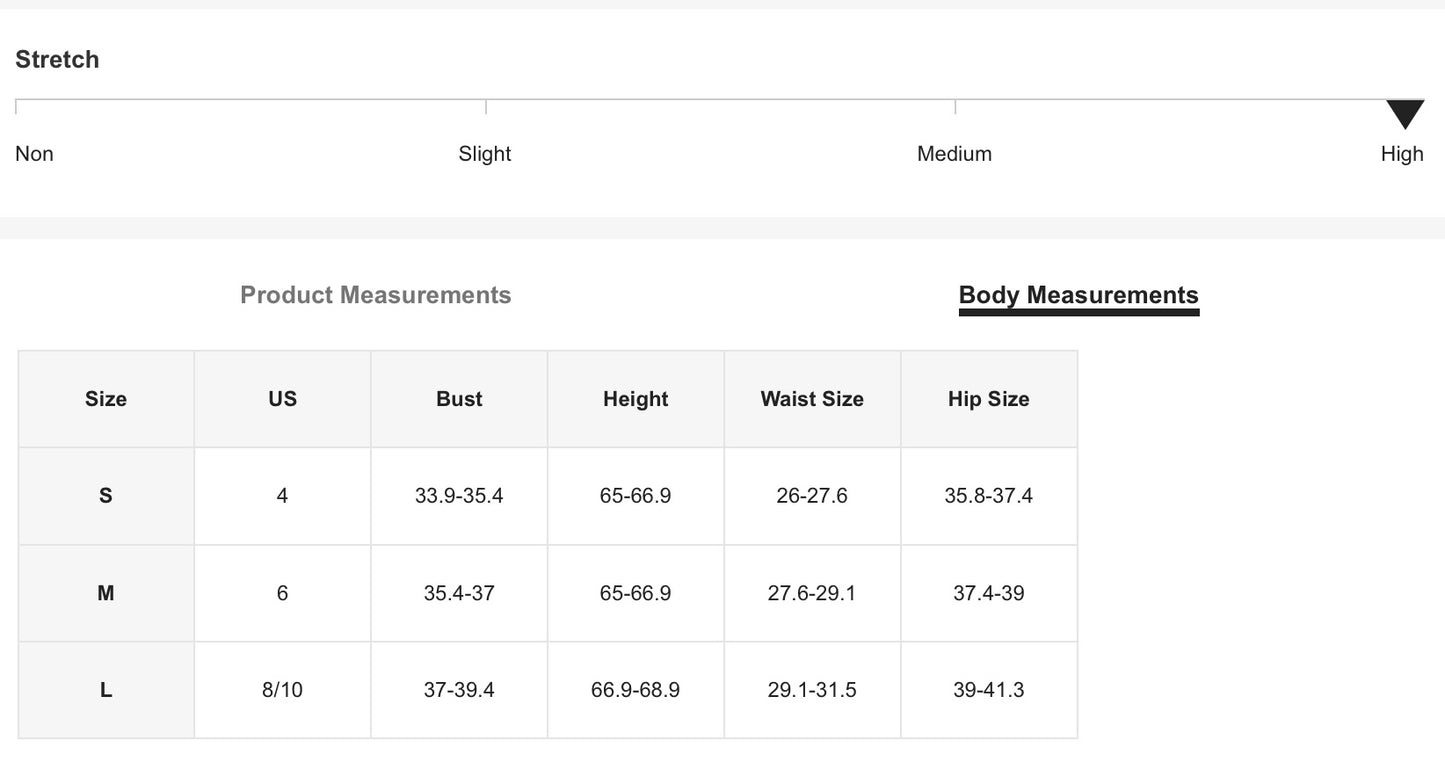Select the M size row label

click(x=106, y=593)
